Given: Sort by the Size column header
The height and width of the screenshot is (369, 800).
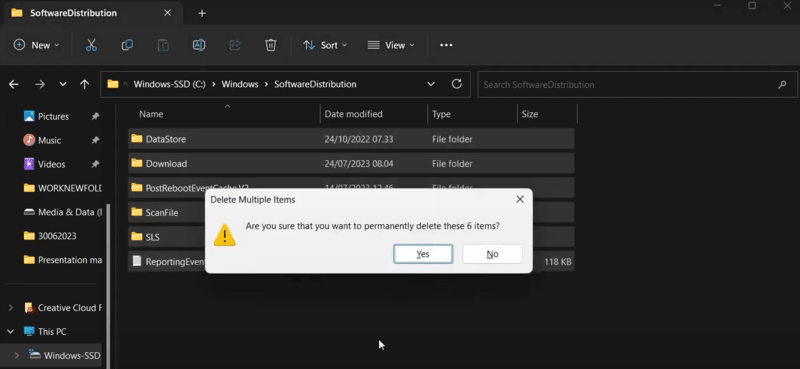Looking at the screenshot, I should tap(547, 114).
